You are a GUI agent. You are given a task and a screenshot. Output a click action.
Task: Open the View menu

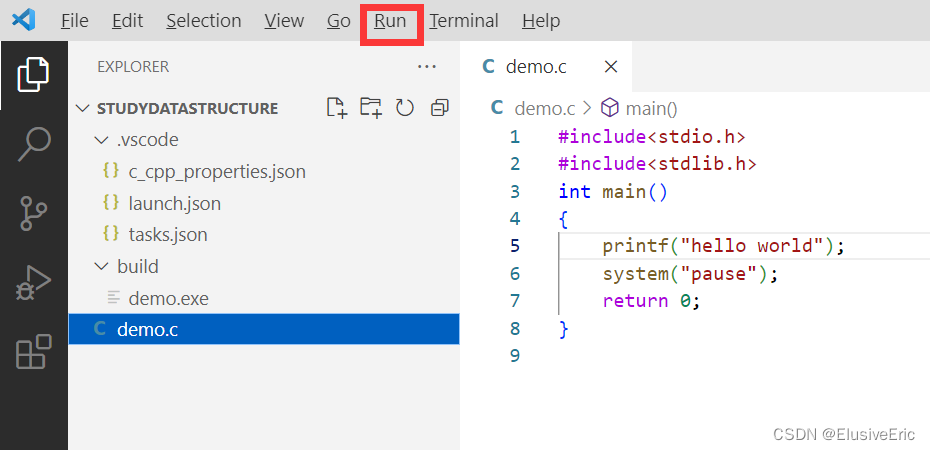coord(284,21)
